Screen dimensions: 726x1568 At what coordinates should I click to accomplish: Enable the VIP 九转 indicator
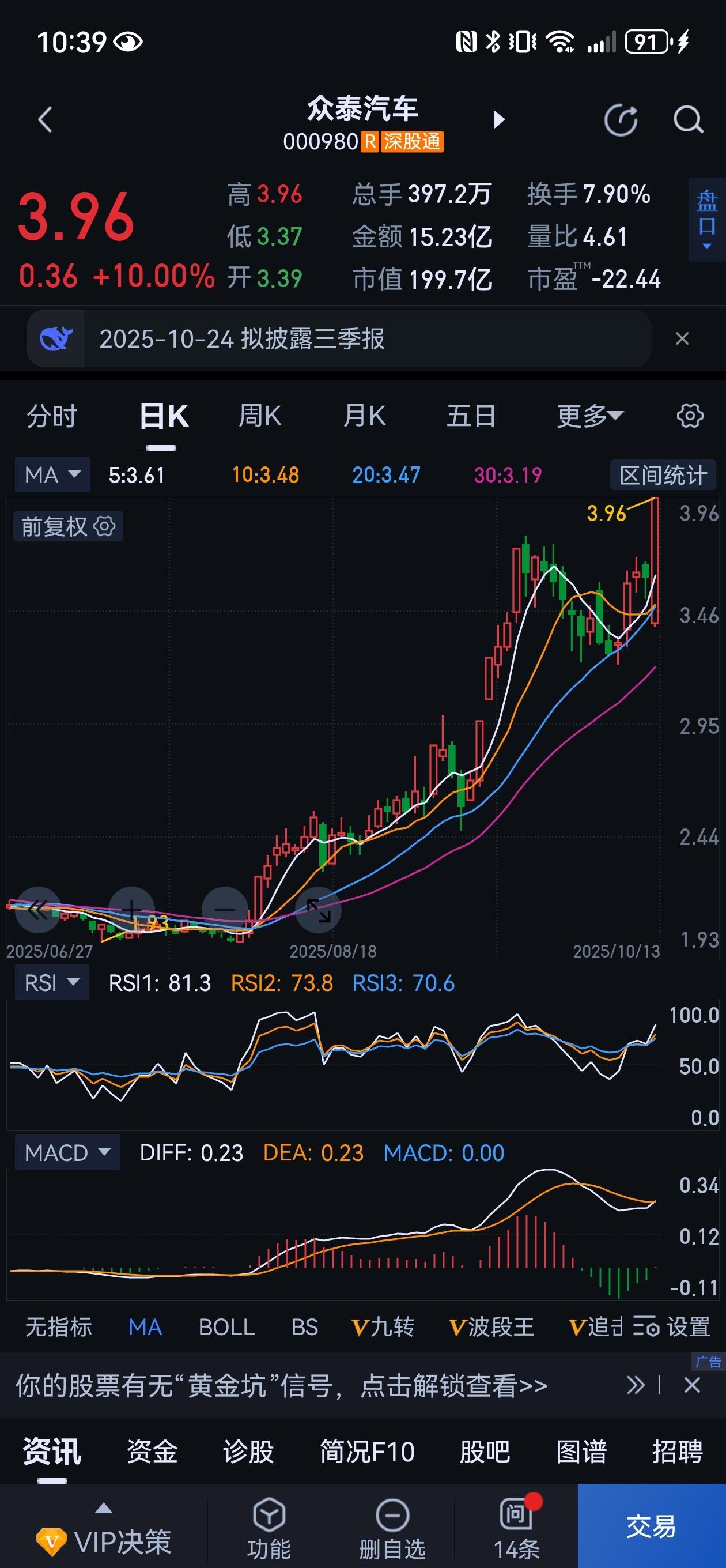pos(383,1327)
